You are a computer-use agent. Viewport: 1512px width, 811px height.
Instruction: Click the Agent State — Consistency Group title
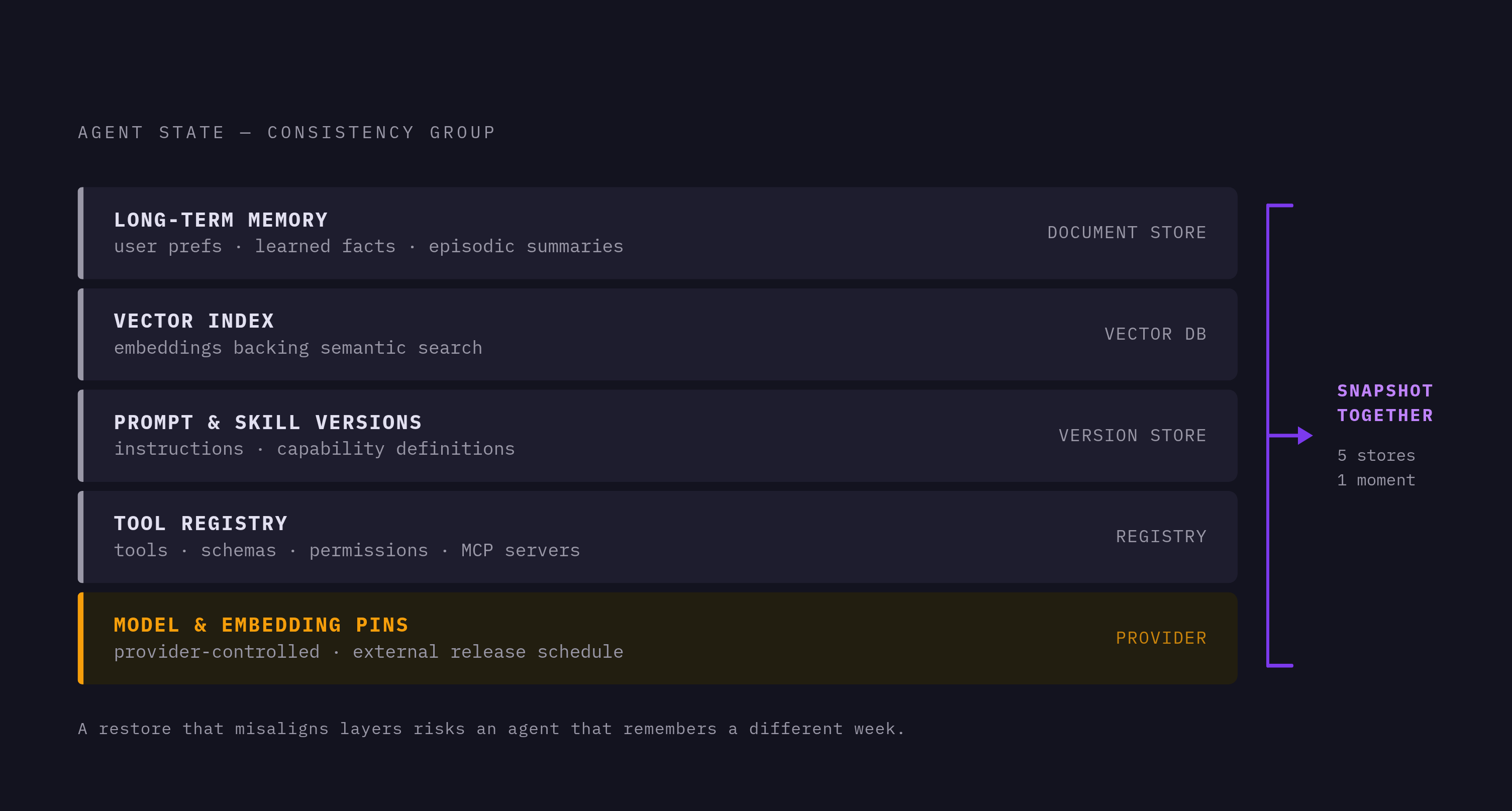click(x=287, y=133)
